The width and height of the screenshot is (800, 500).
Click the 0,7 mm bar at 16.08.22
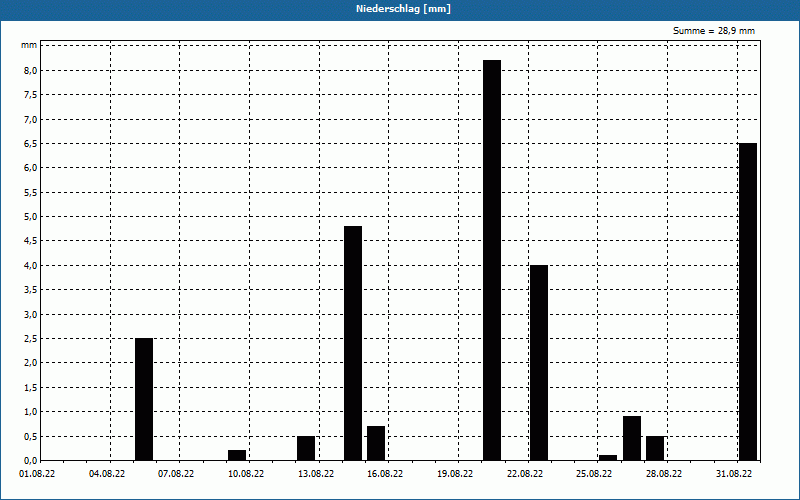click(376, 443)
